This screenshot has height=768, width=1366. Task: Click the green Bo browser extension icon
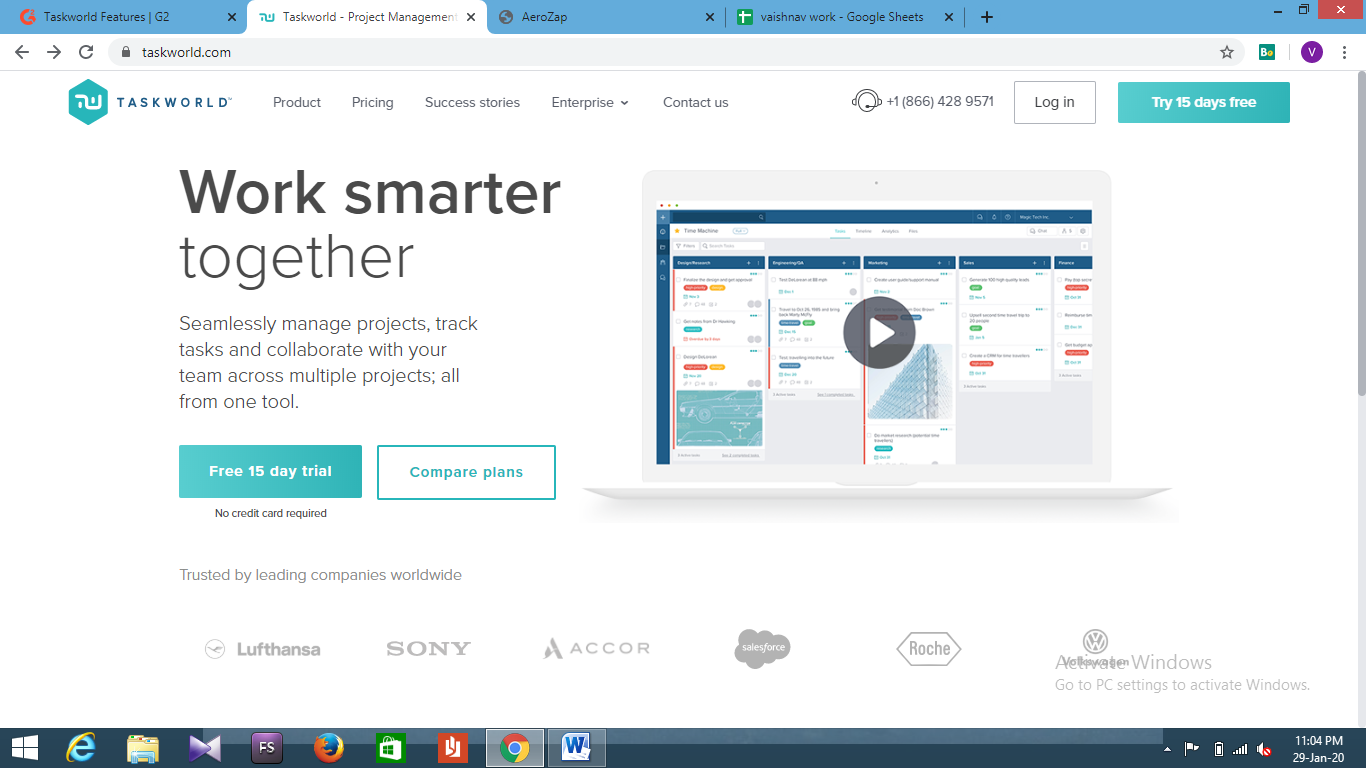pyautogui.click(x=1267, y=52)
